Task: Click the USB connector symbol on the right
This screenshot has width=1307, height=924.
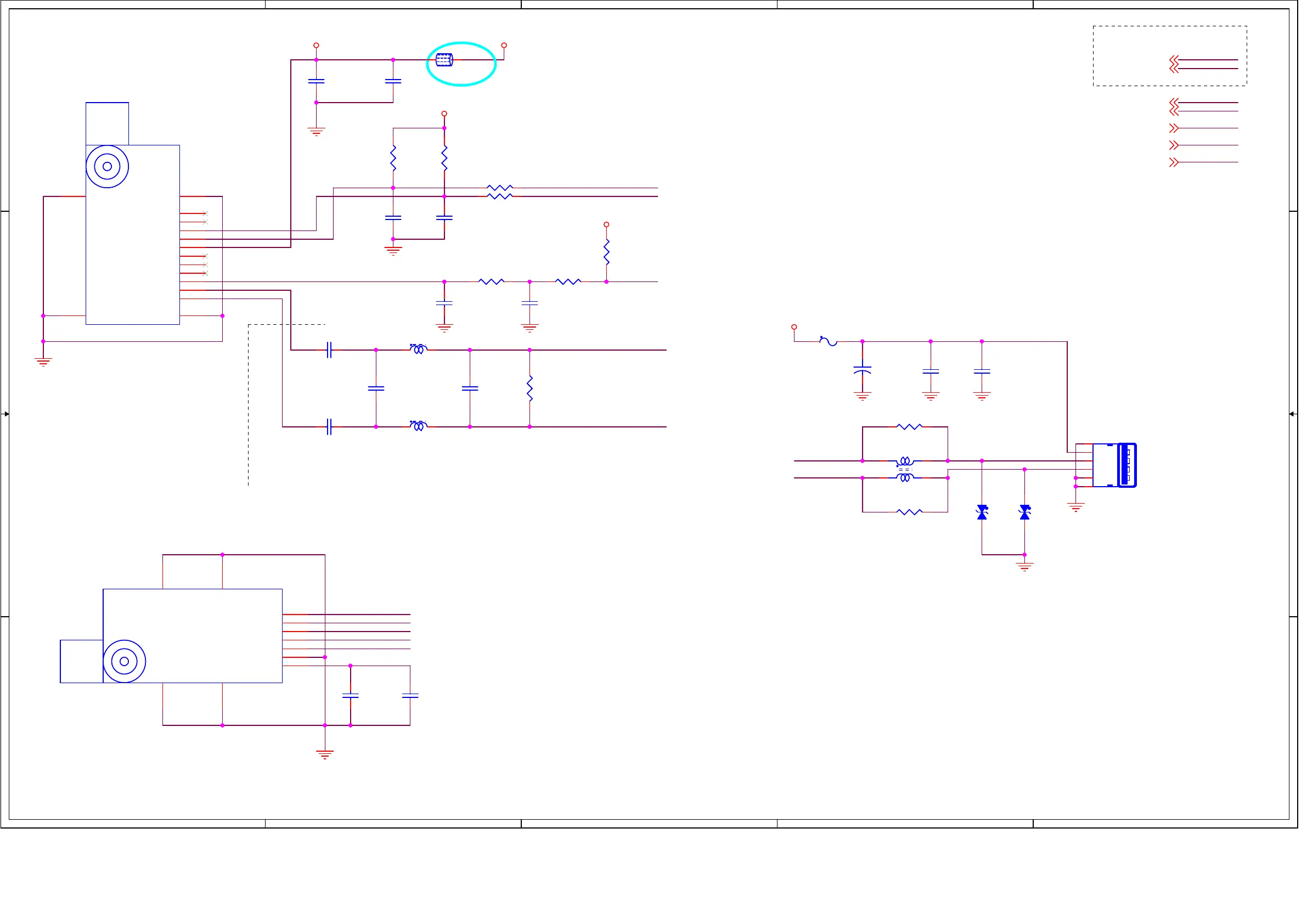Action: pyautogui.click(x=1114, y=465)
